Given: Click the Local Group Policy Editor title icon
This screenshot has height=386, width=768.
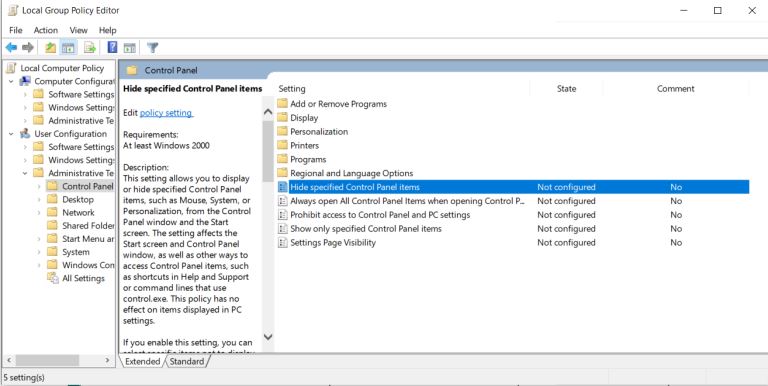Looking at the screenshot, I should [x=13, y=10].
